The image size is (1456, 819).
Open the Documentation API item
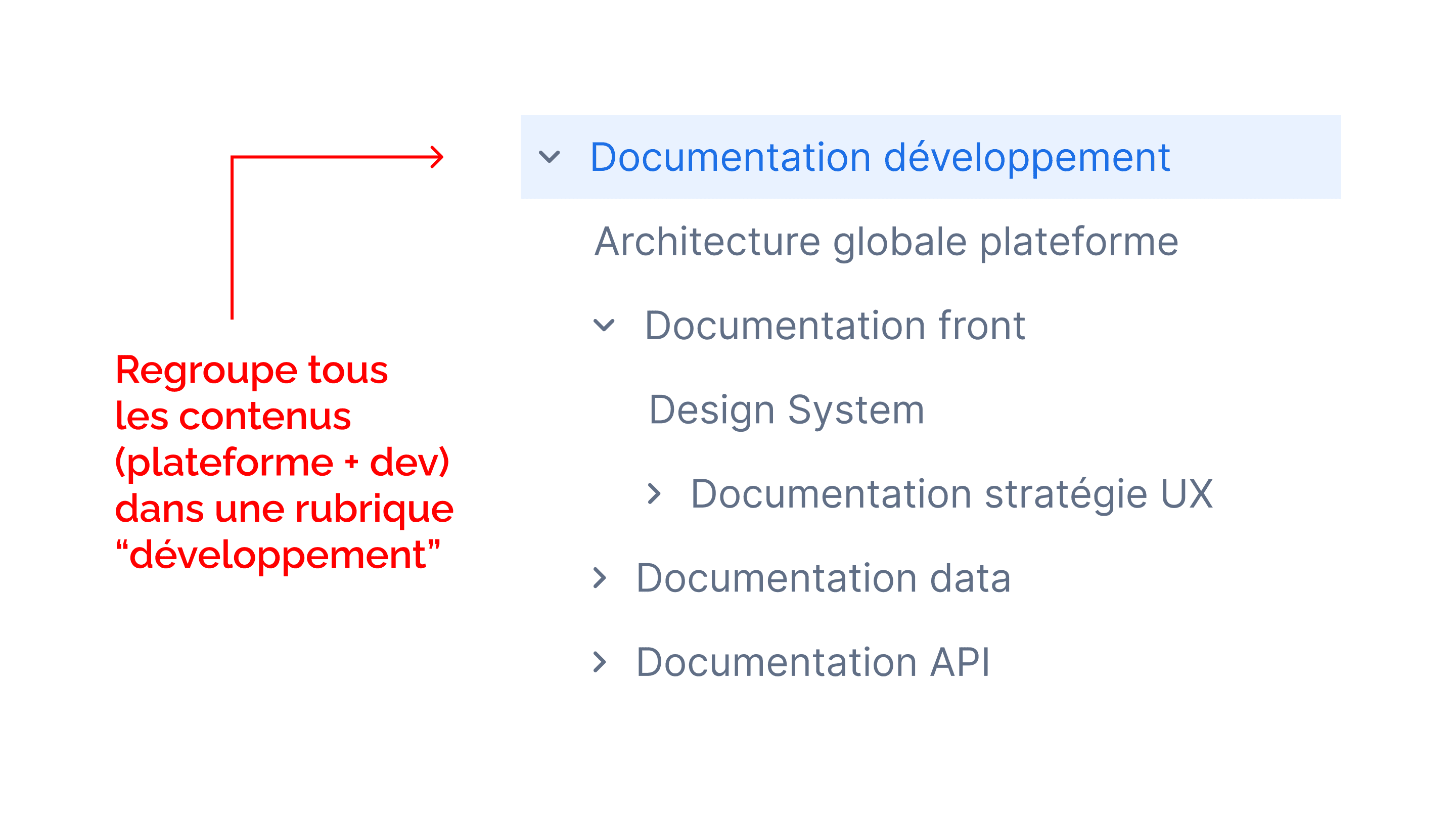click(x=812, y=662)
